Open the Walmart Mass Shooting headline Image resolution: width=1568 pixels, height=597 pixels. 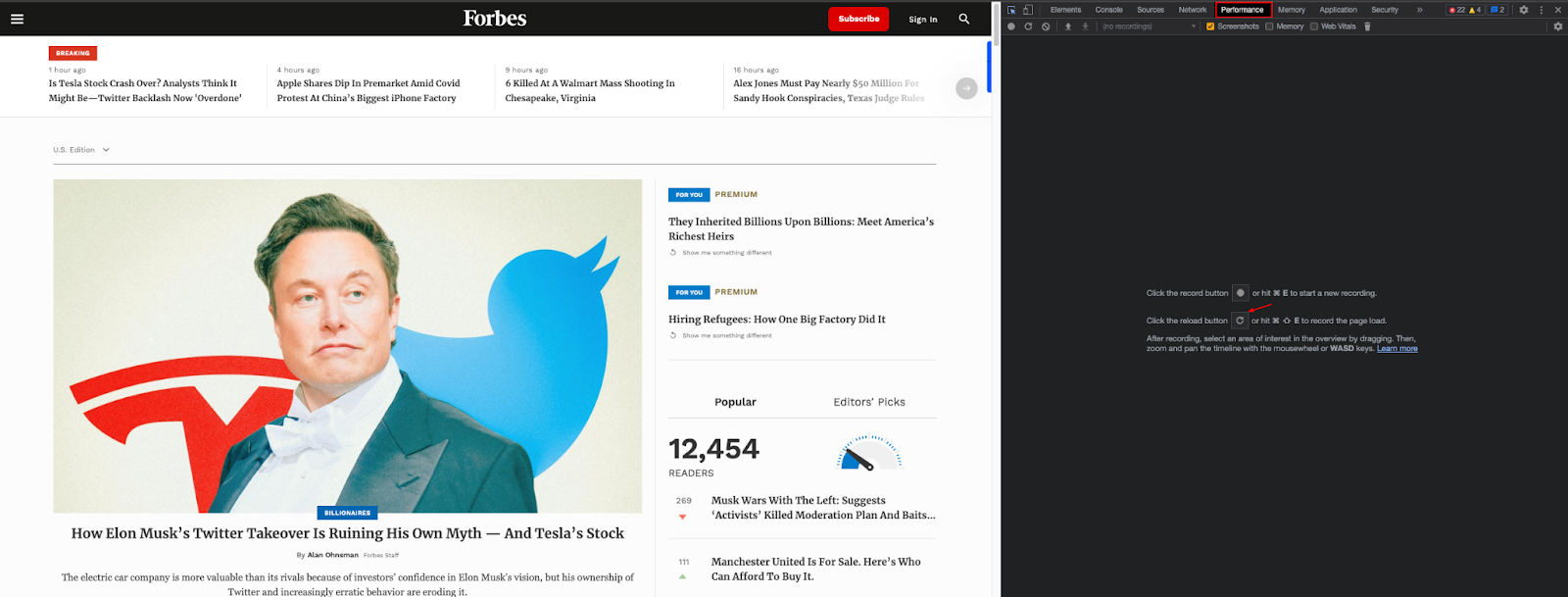point(590,91)
